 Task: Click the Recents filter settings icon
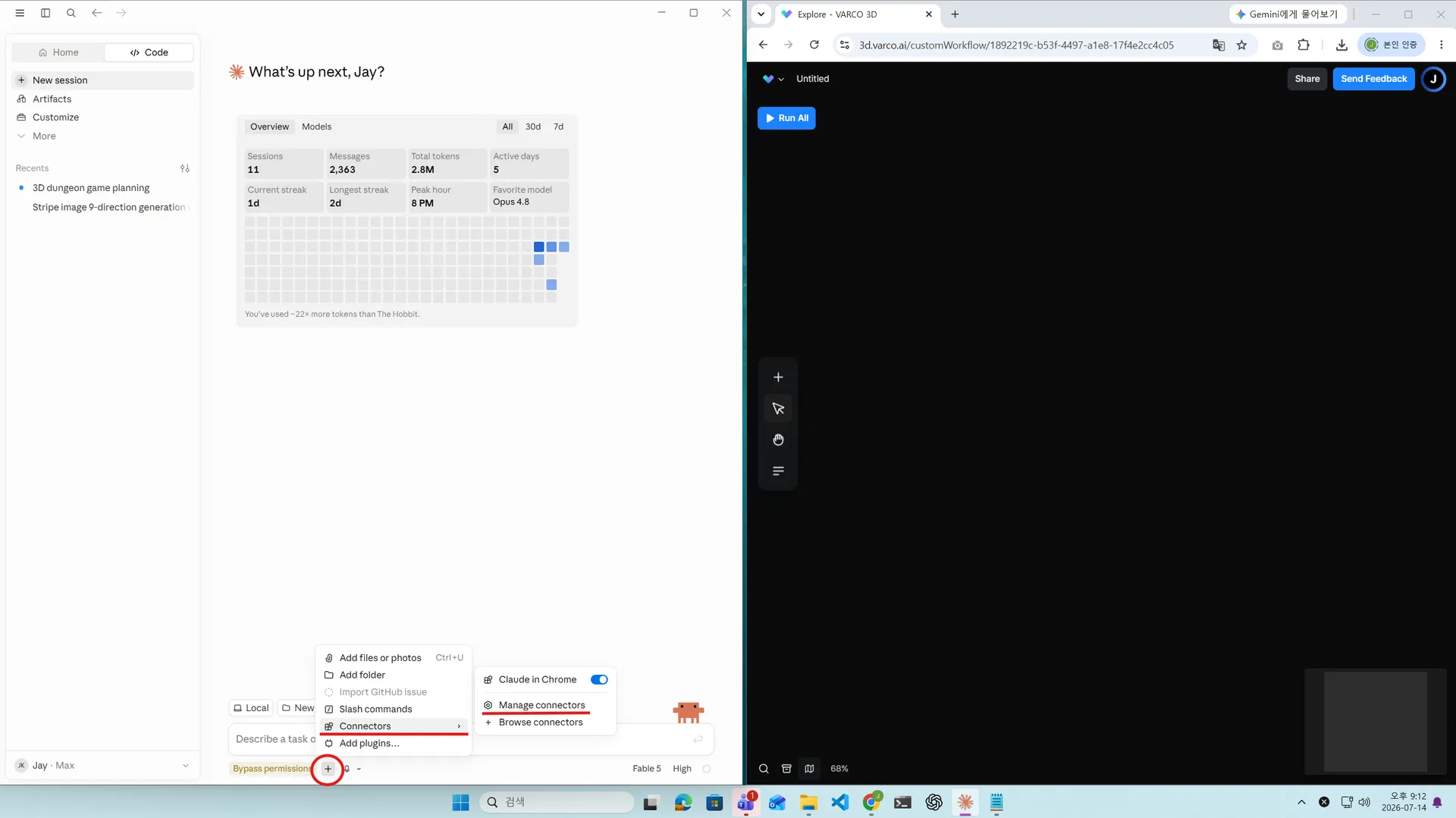(185, 168)
